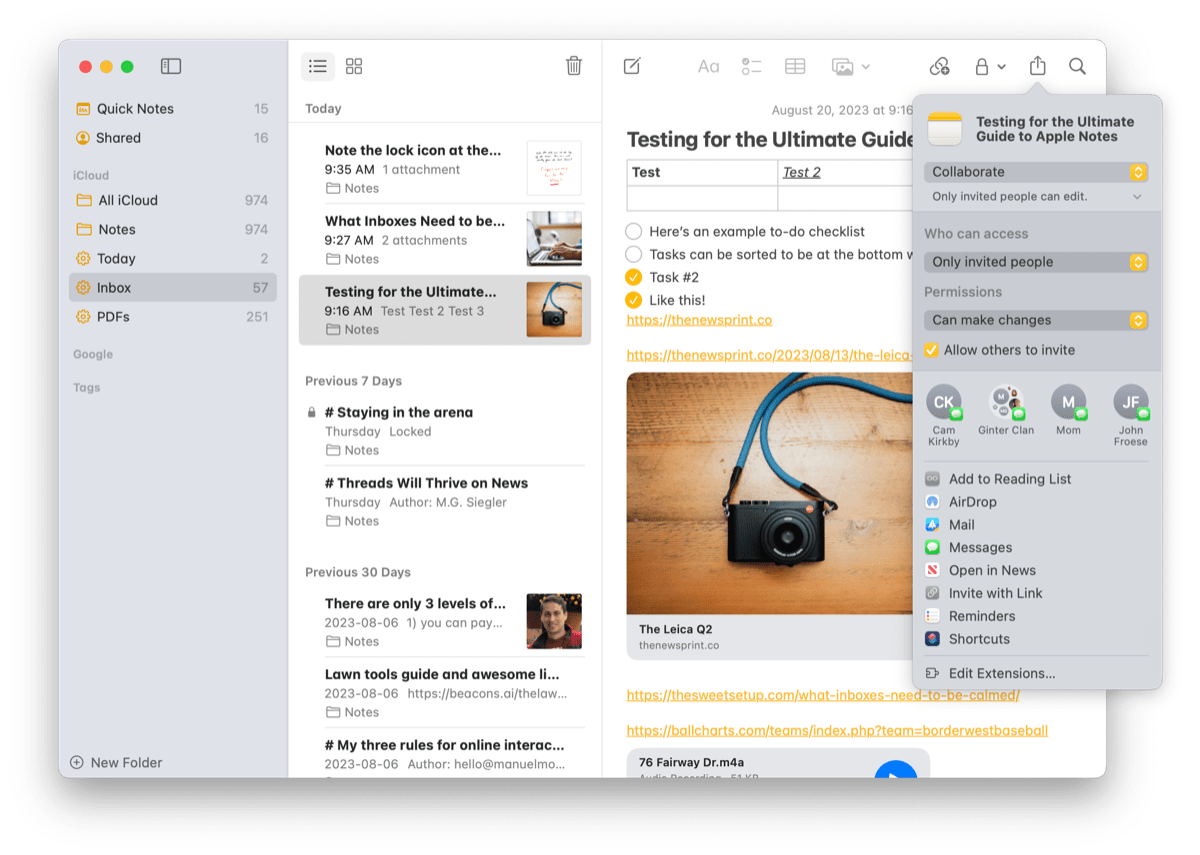Check off the example to-do checklist item
Image resolution: width=1200 pixels, height=855 pixels.
pos(632,231)
